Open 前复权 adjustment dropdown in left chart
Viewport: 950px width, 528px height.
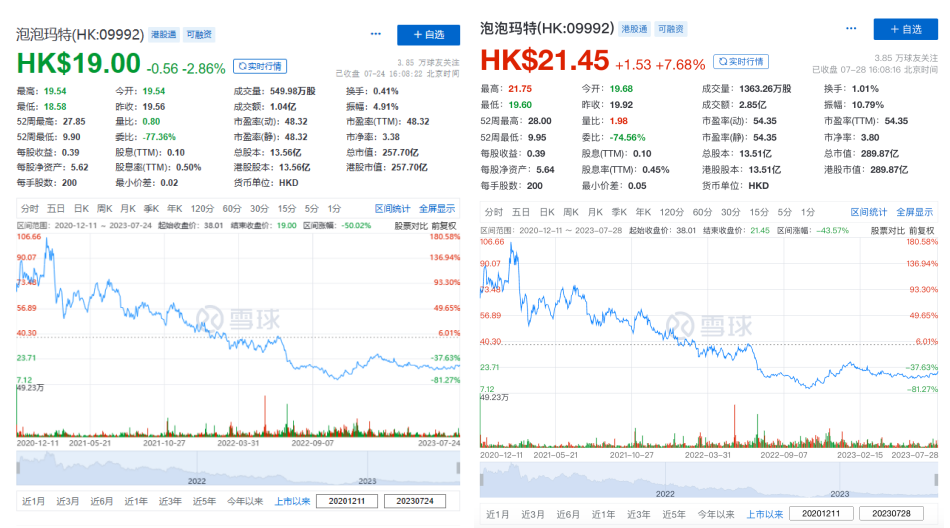pos(444,227)
